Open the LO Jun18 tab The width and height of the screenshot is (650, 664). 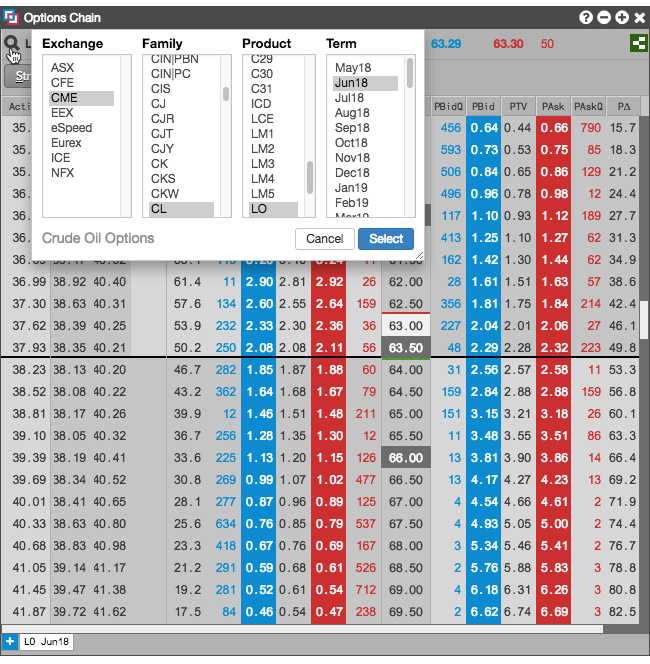[x=46, y=642]
